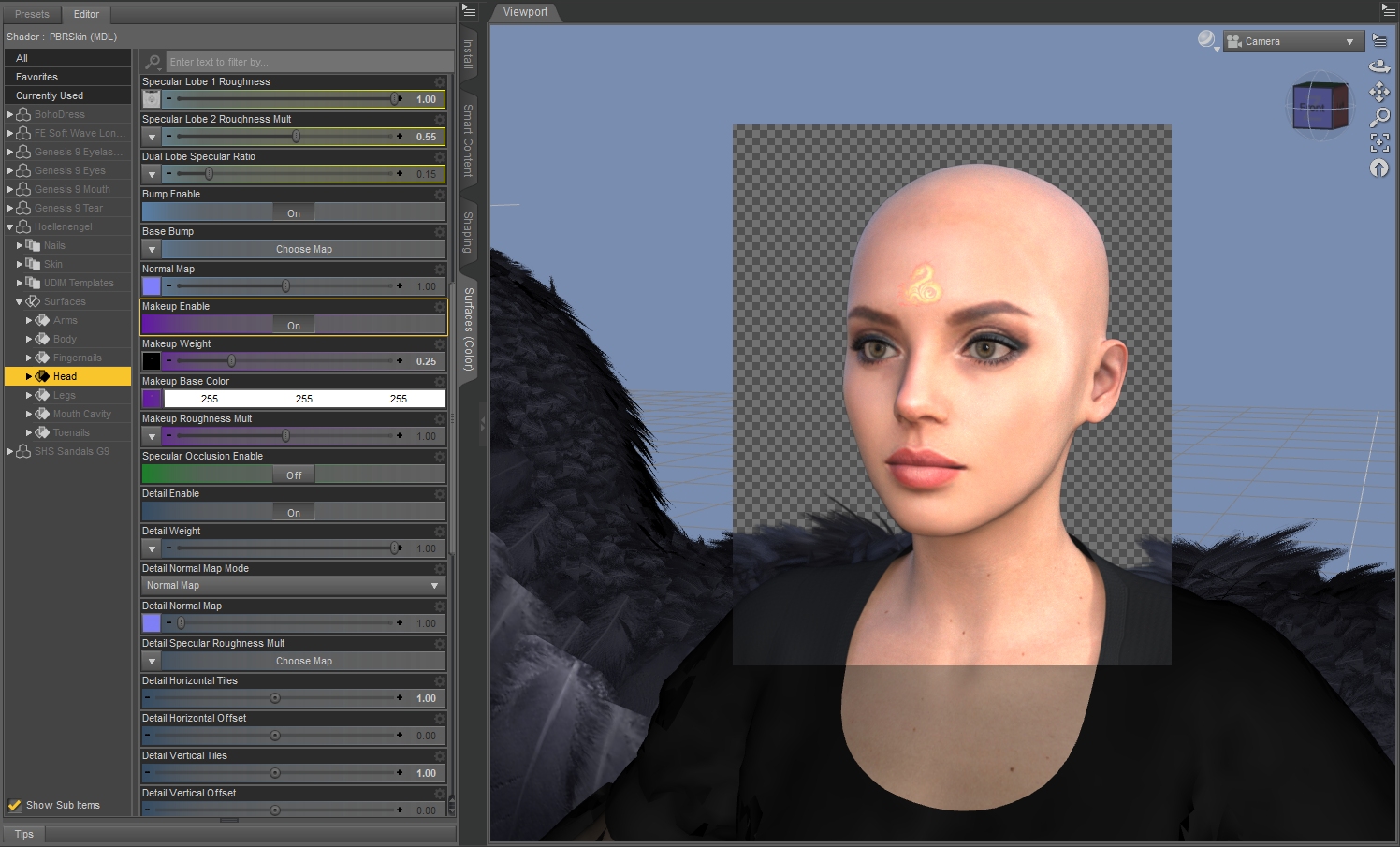Open map menu arrow for Base Bump
Screen dimensions: 1400x847
[152, 249]
